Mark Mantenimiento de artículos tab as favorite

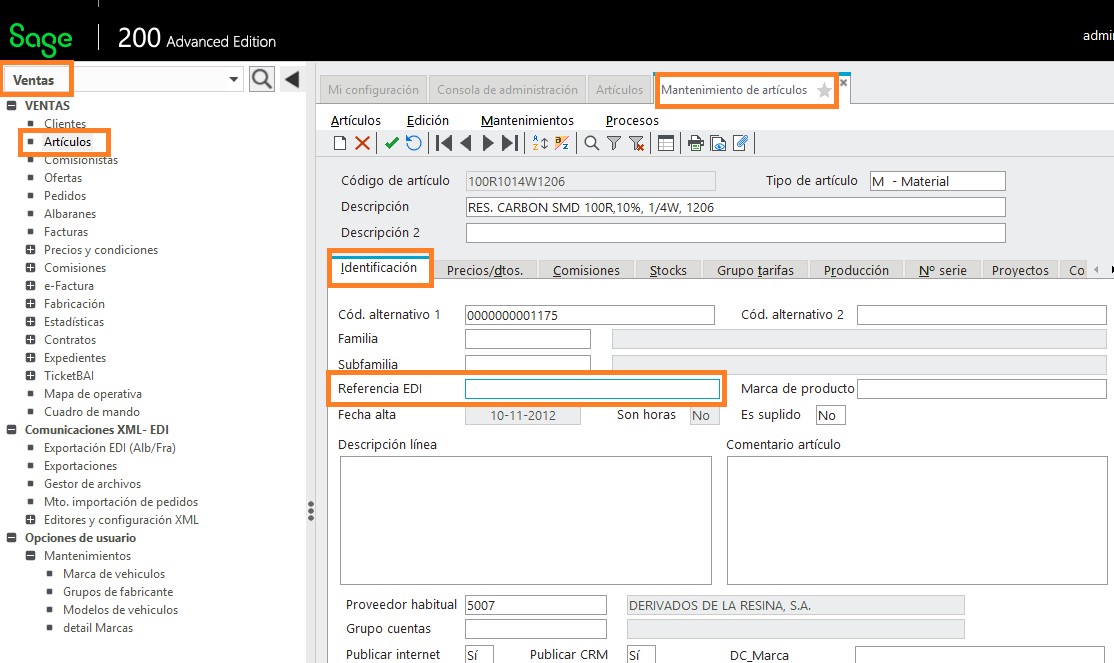click(824, 90)
